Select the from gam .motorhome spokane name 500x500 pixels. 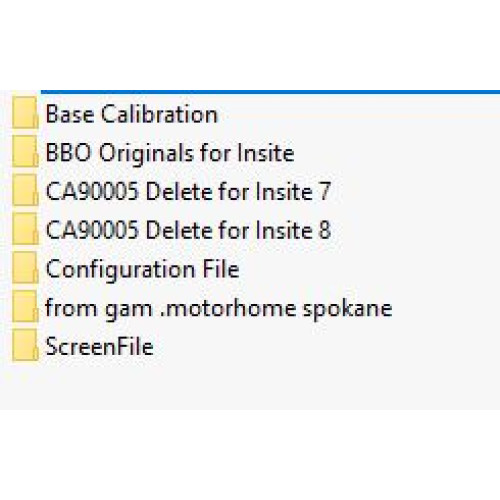tap(219, 309)
